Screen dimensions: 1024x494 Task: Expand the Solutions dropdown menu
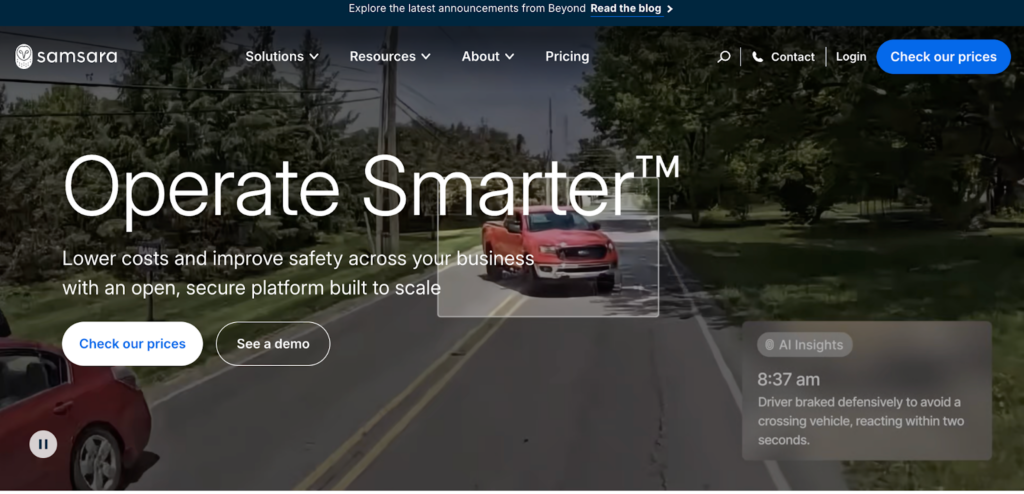click(x=281, y=57)
